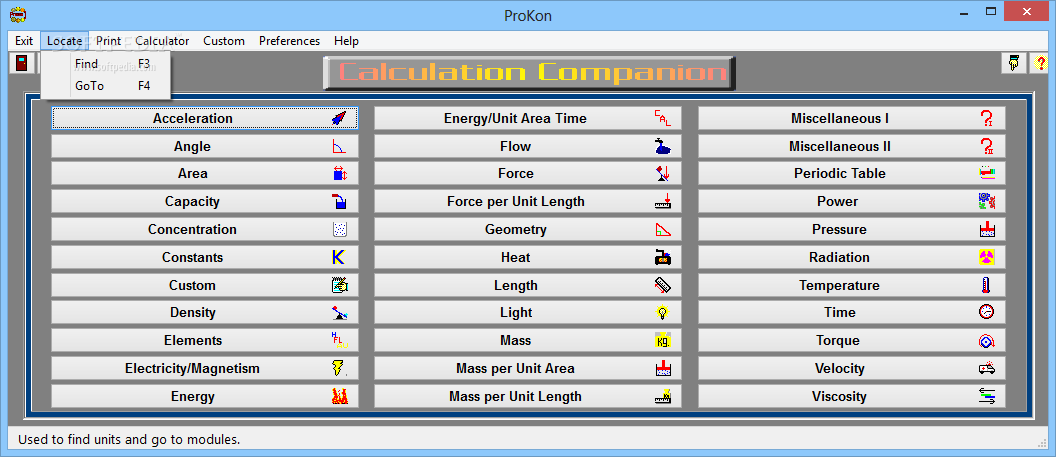Open the Custom menu in the menu bar
This screenshot has height=457, width=1056.
click(224, 41)
